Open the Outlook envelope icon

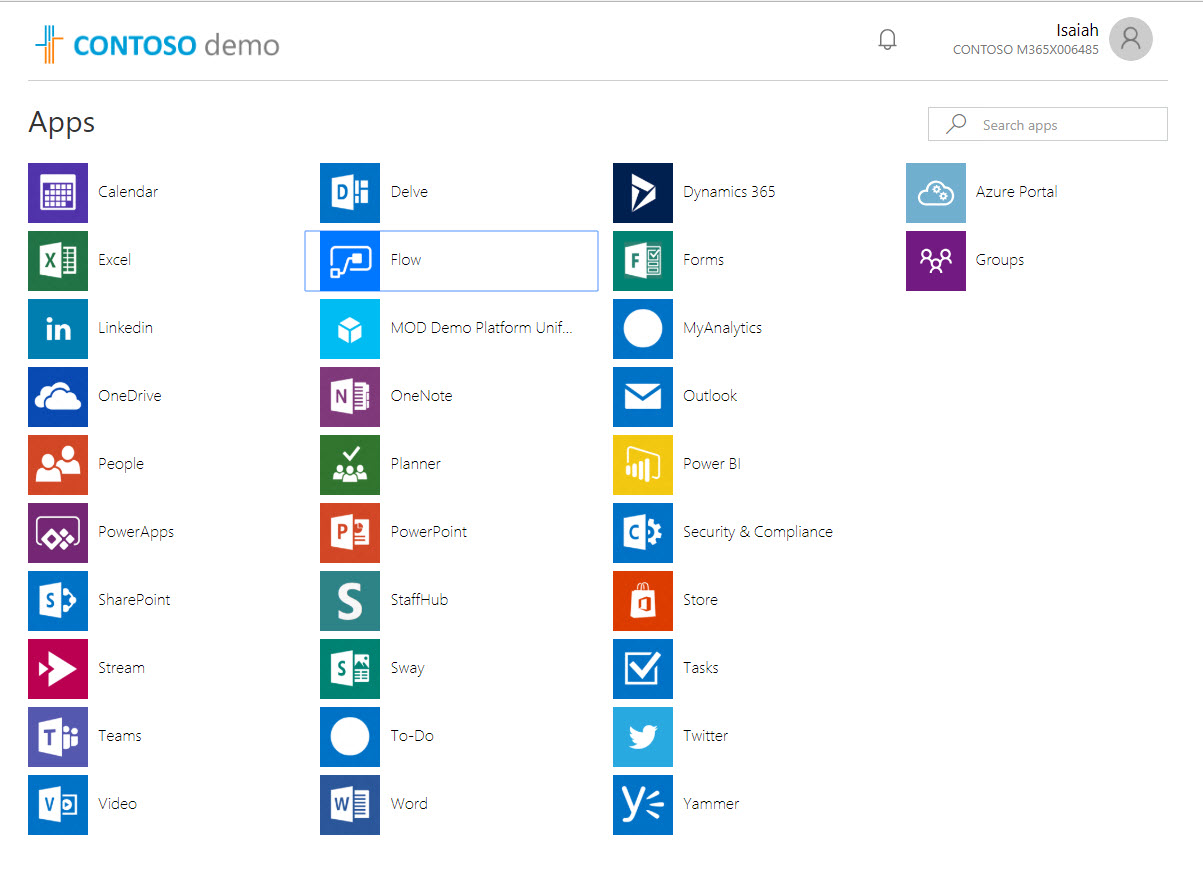point(643,397)
